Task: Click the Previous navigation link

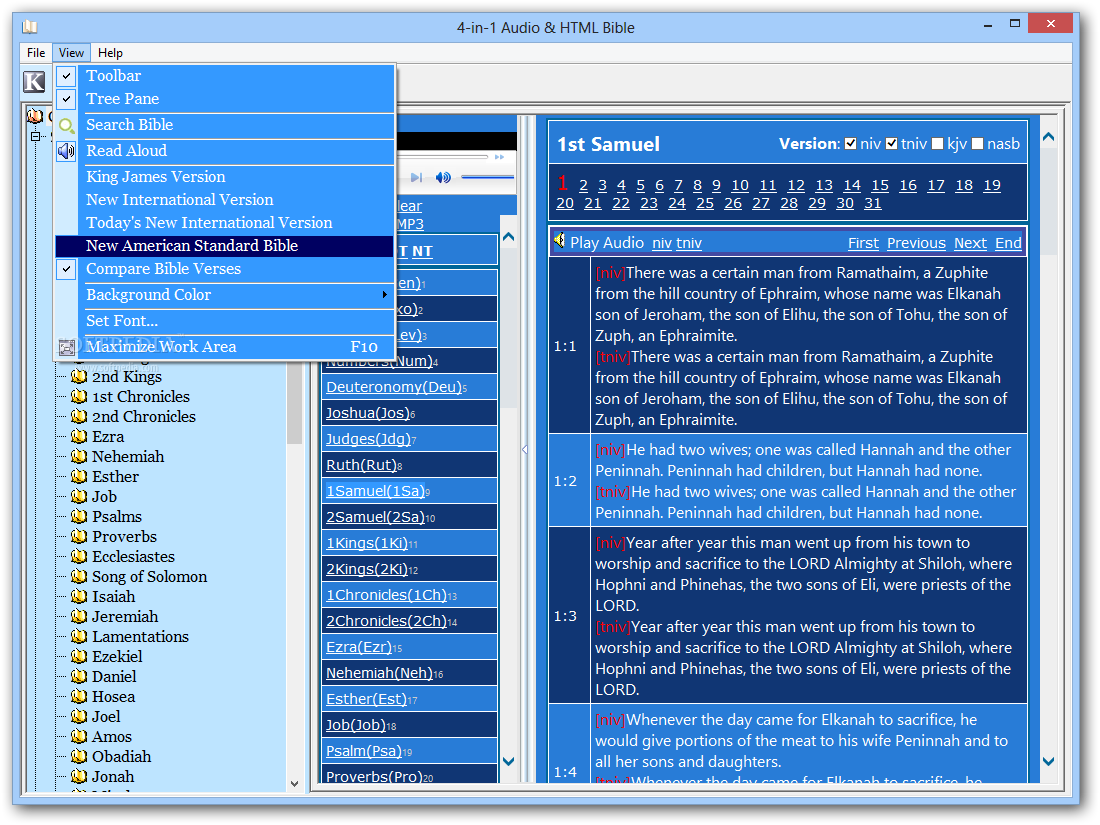Action: coord(916,243)
